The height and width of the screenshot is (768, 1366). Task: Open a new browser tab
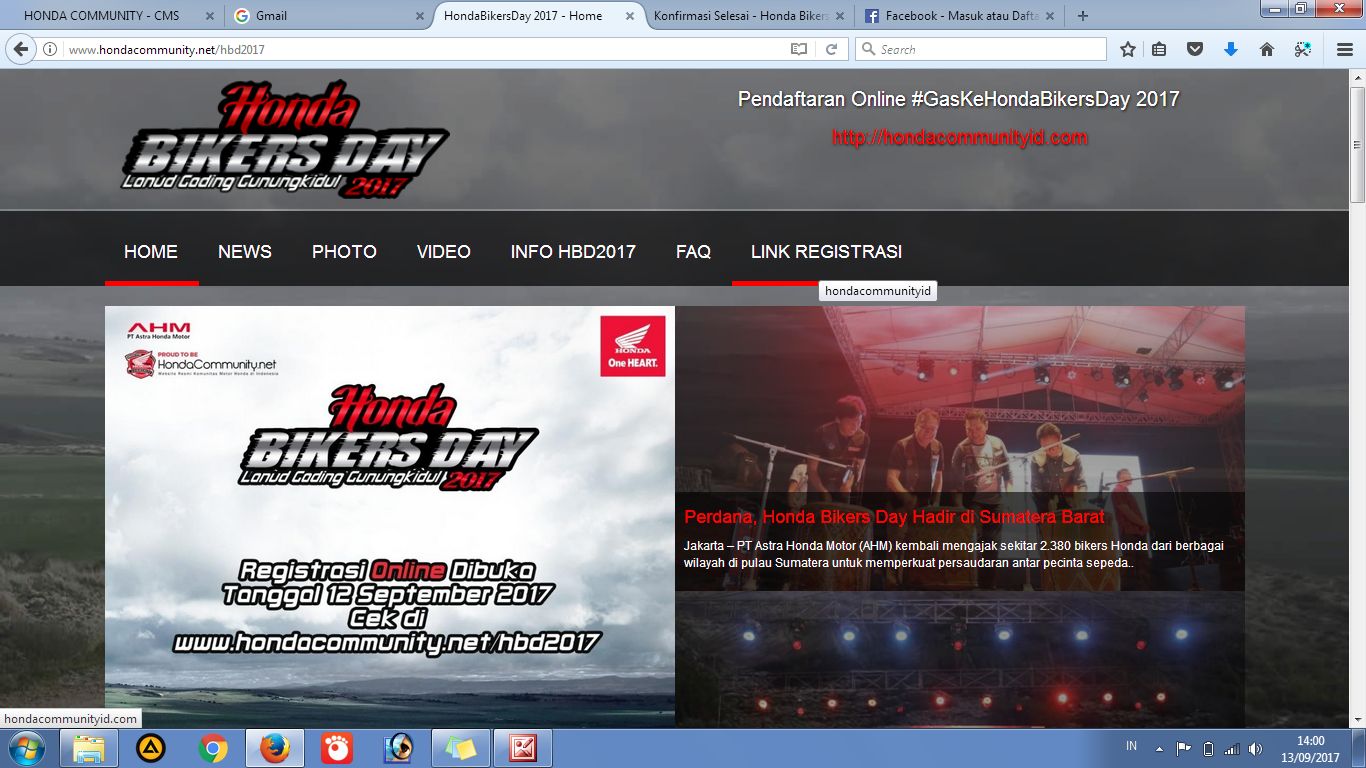coord(1083,16)
